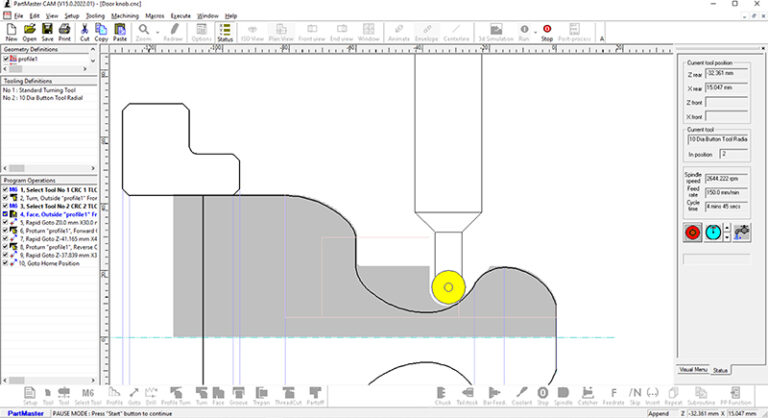Switch to the Visual Menu tab
Image resolution: width=768 pixels, height=418 pixels.
[x=693, y=369]
